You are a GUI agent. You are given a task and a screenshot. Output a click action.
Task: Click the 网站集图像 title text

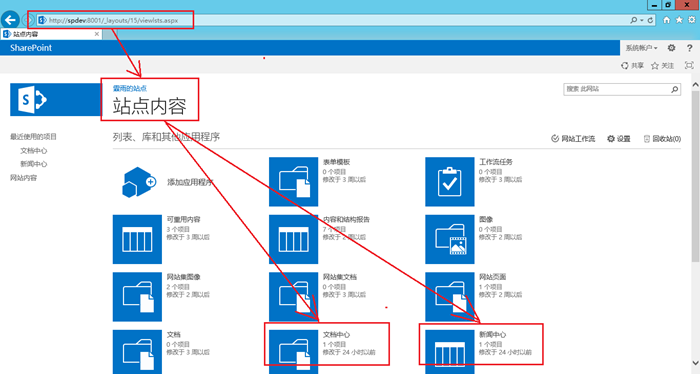[183, 277]
